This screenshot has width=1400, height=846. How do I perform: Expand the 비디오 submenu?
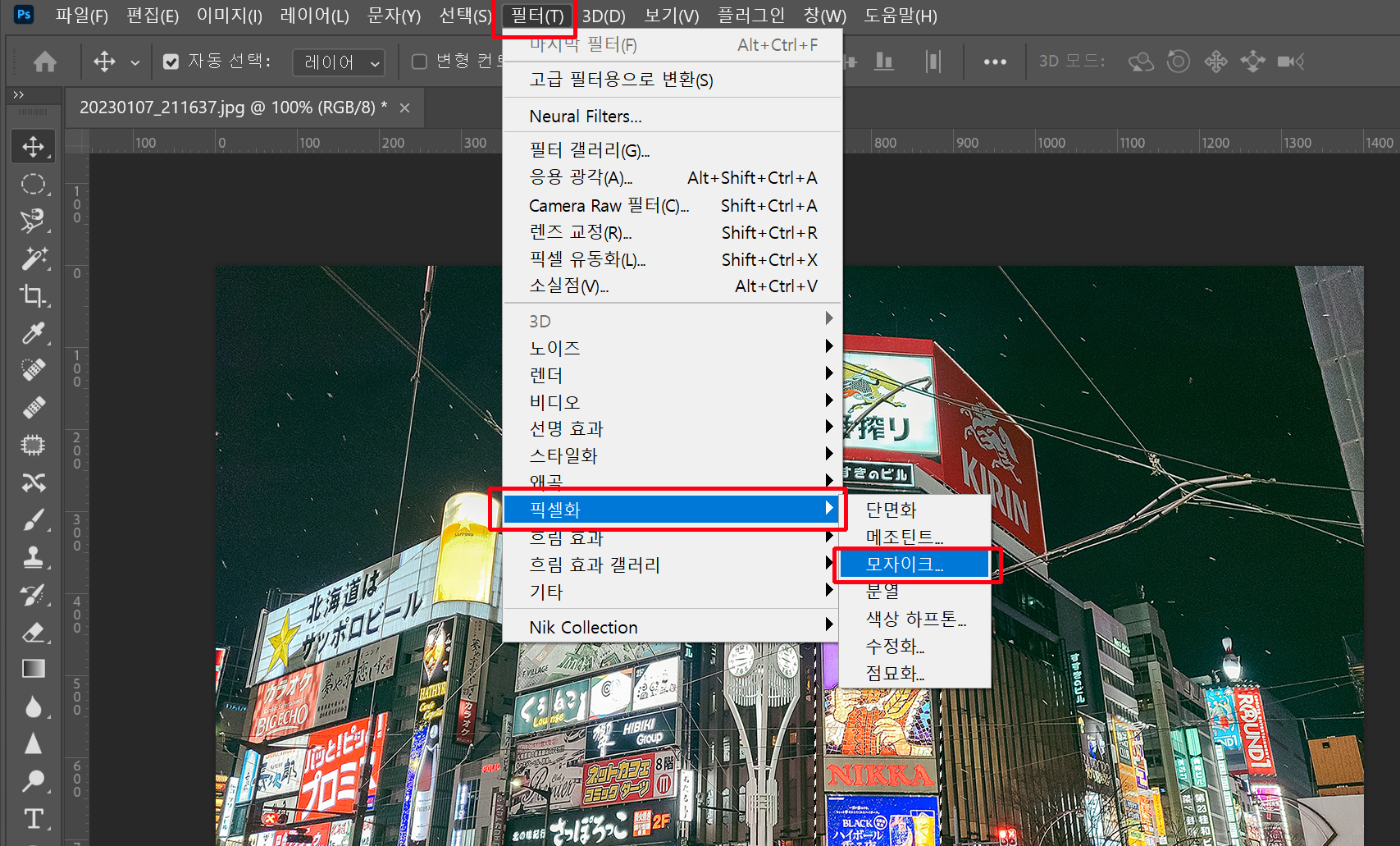673,402
